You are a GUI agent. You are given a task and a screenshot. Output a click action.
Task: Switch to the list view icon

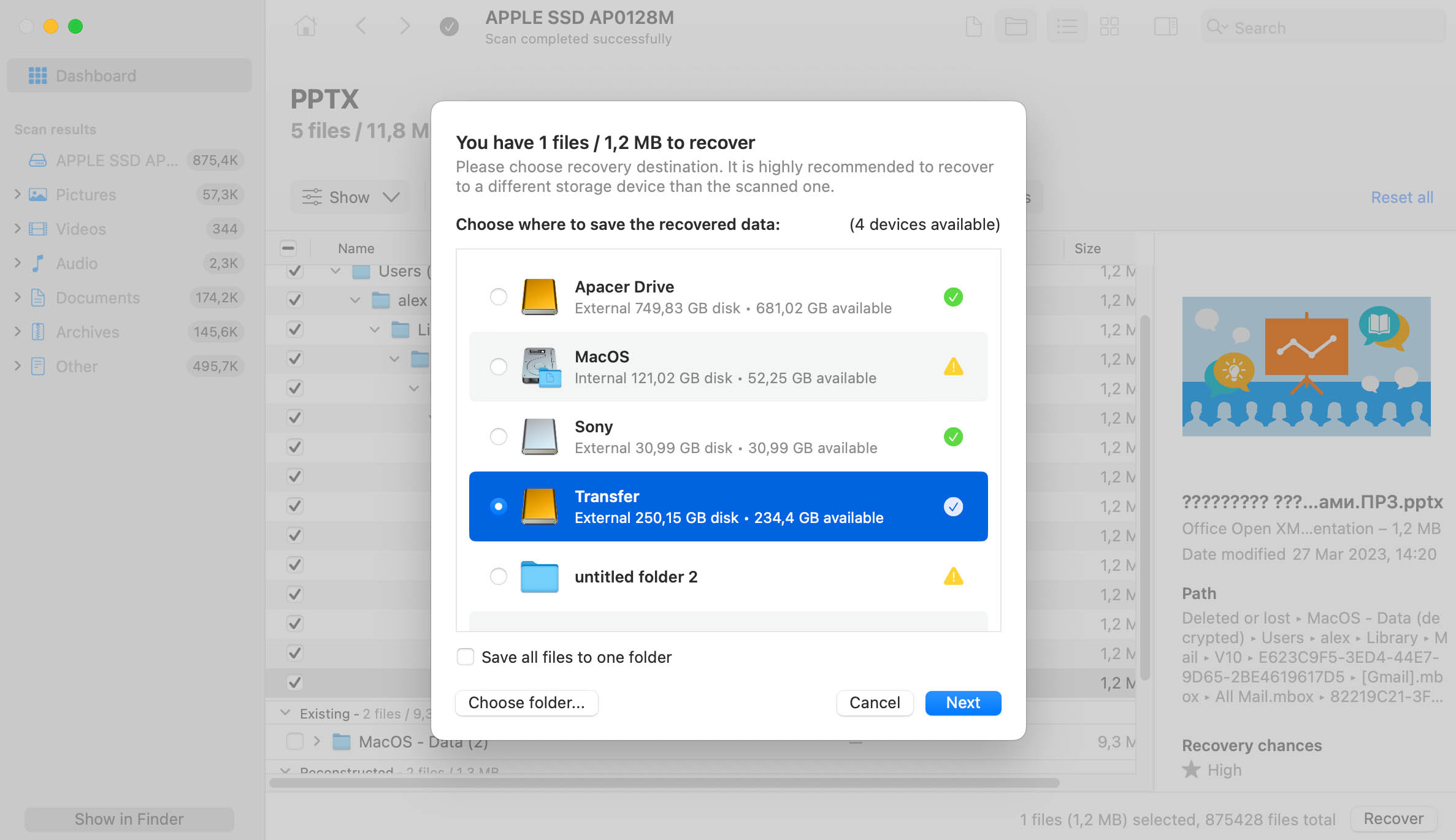1067,26
